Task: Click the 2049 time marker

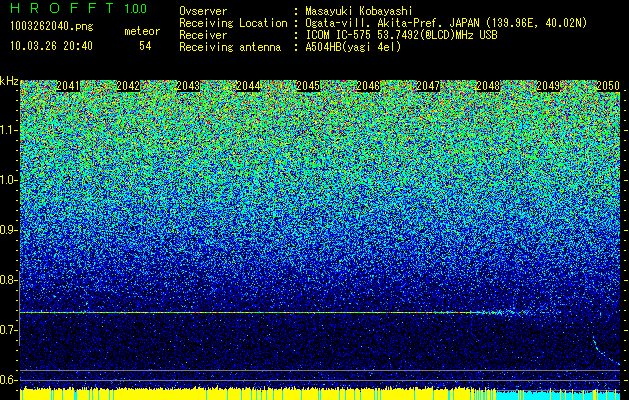Action: click(548, 85)
